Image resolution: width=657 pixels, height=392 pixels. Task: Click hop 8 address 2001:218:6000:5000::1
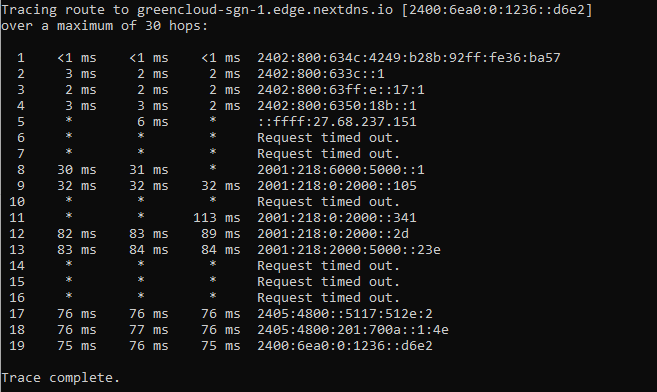click(341, 170)
